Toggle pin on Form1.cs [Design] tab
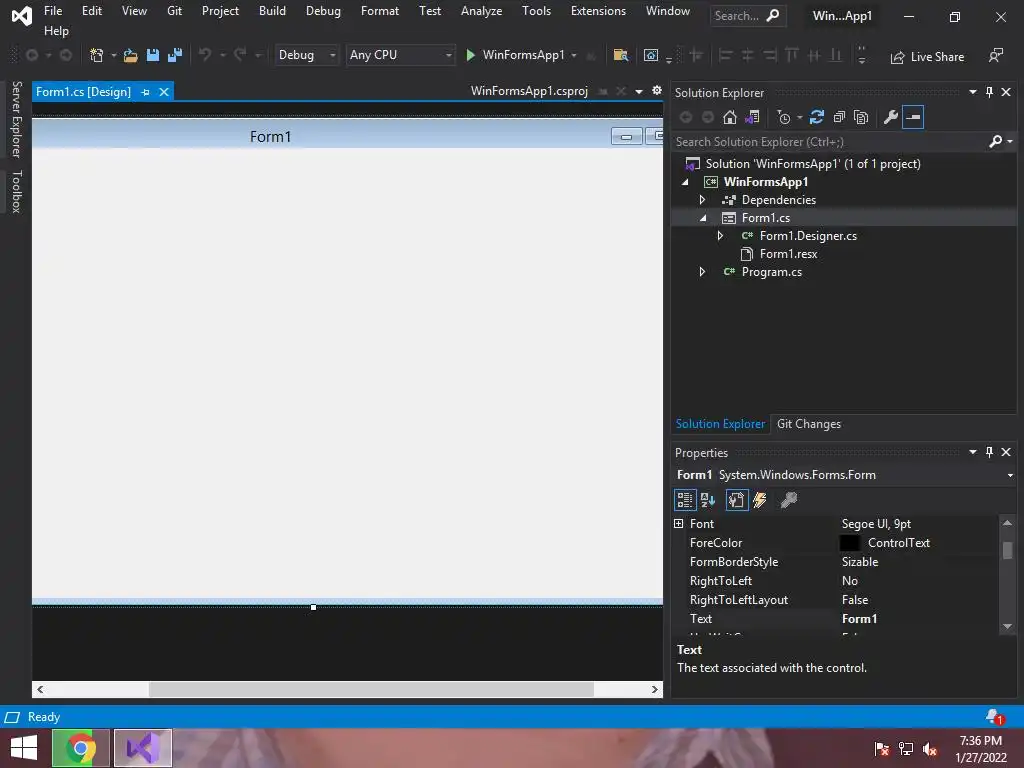 [146, 92]
